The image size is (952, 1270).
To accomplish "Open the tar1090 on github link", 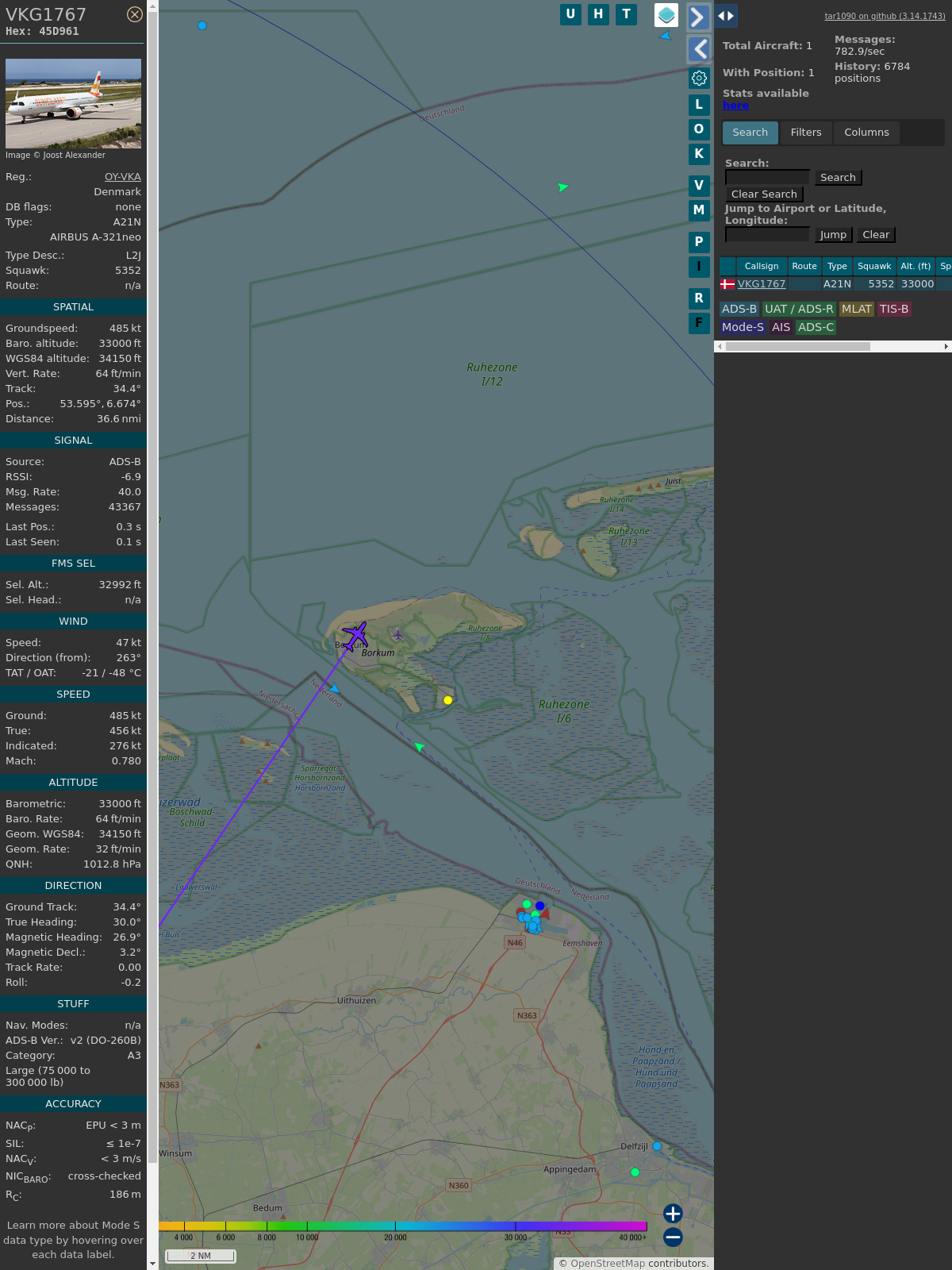I will pyautogui.click(x=885, y=16).
